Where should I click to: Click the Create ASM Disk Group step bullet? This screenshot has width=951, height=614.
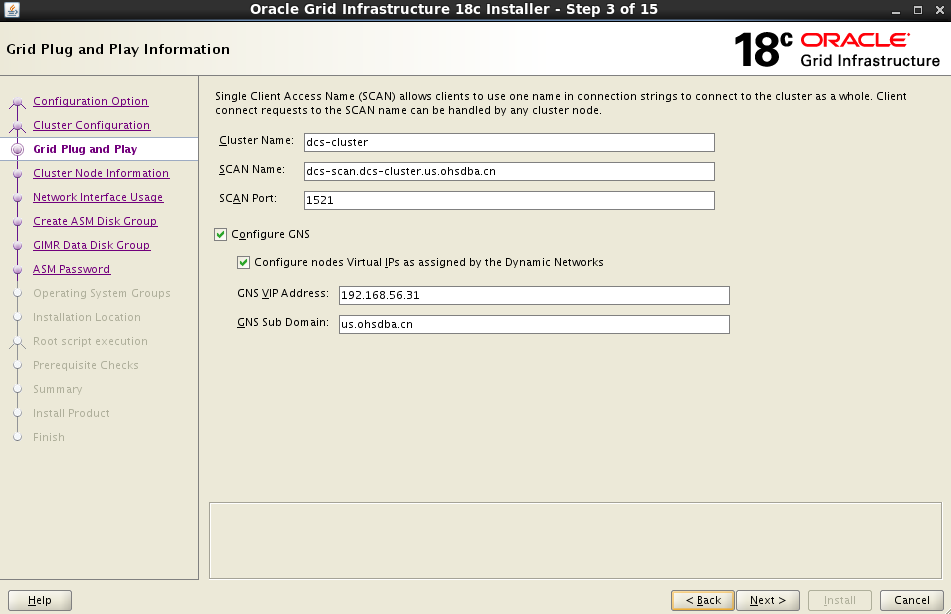pyautogui.click(x=18, y=221)
